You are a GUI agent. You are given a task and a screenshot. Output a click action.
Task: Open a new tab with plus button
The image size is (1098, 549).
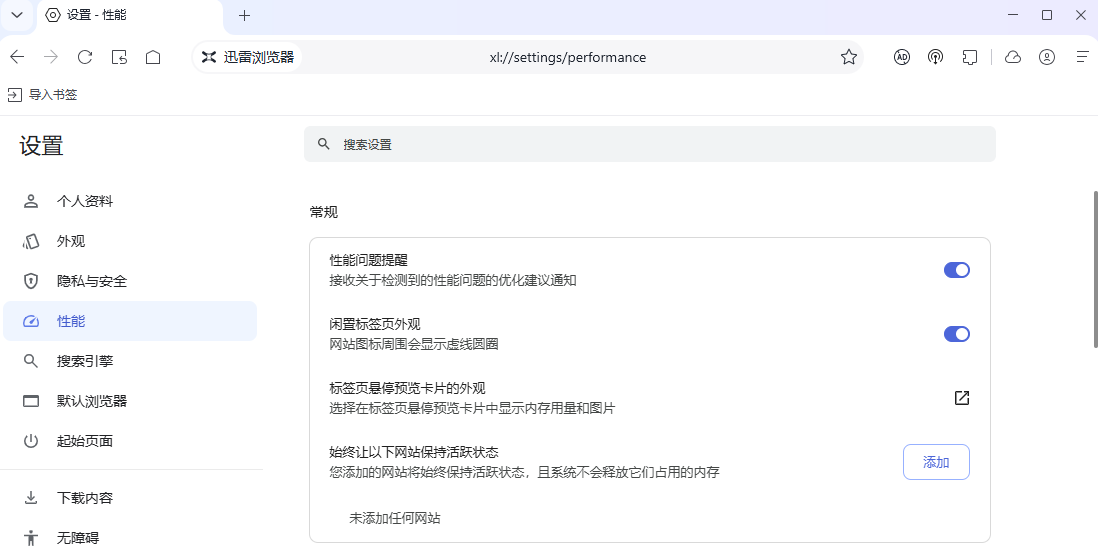pyautogui.click(x=244, y=15)
